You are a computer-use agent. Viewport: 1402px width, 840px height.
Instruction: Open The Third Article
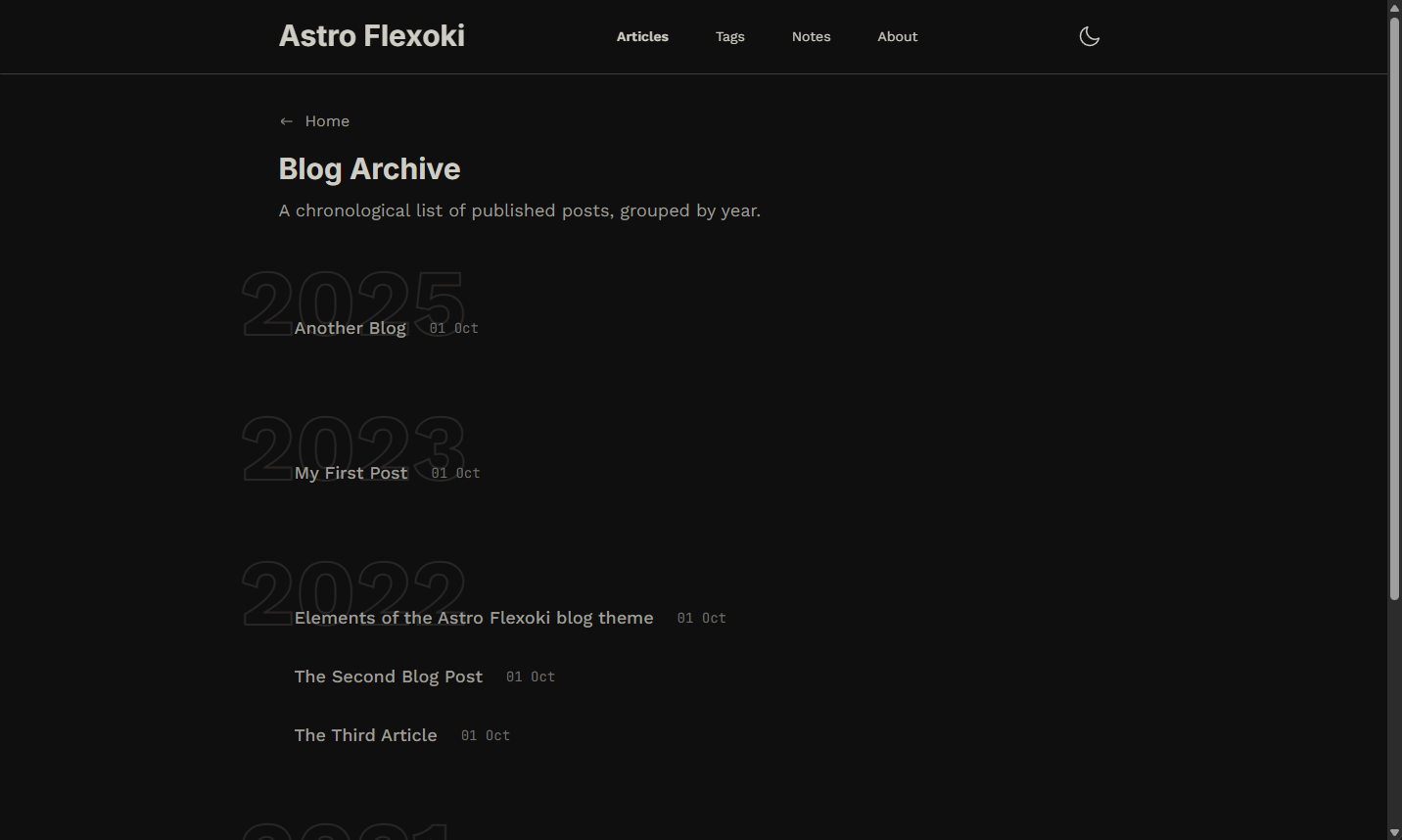pyautogui.click(x=366, y=735)
